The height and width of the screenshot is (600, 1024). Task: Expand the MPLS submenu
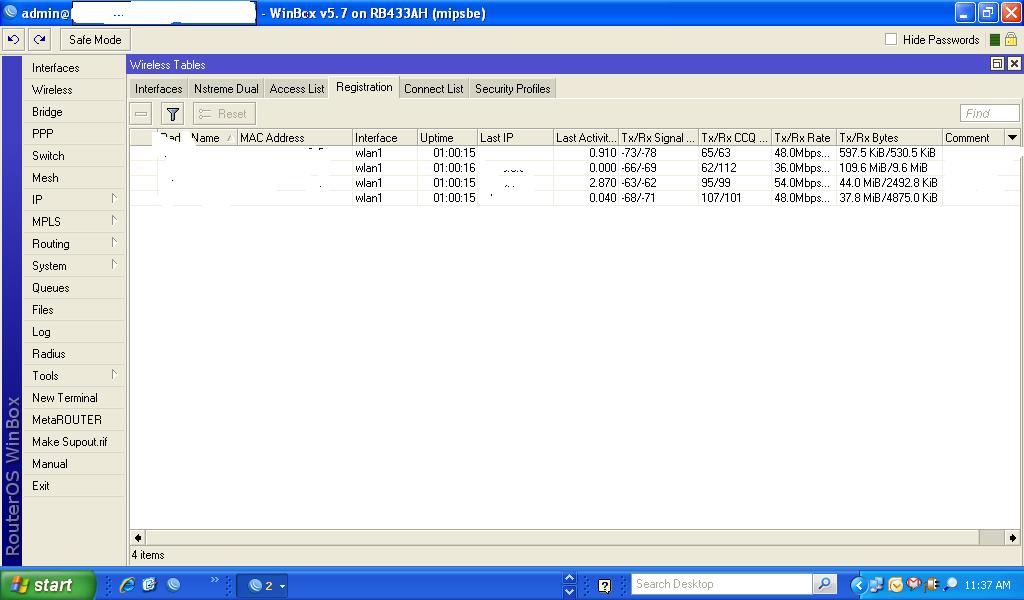click(x=114, y=220)
